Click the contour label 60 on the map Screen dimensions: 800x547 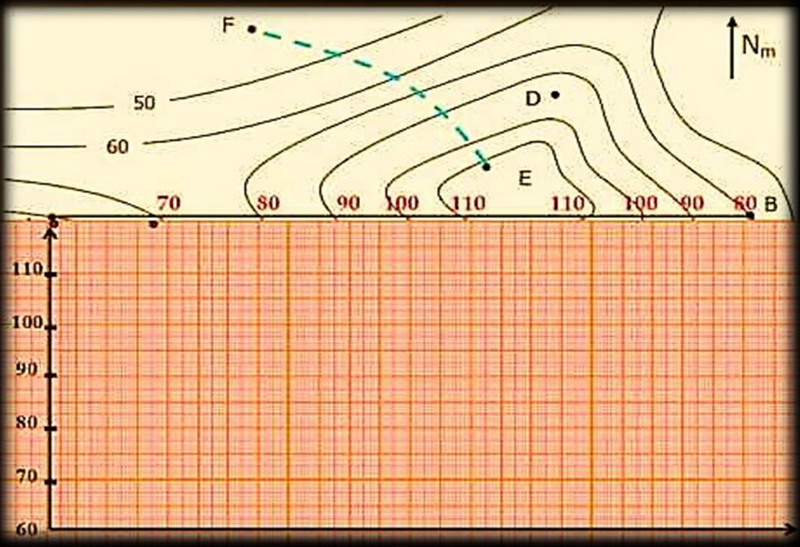coord(117,147)
